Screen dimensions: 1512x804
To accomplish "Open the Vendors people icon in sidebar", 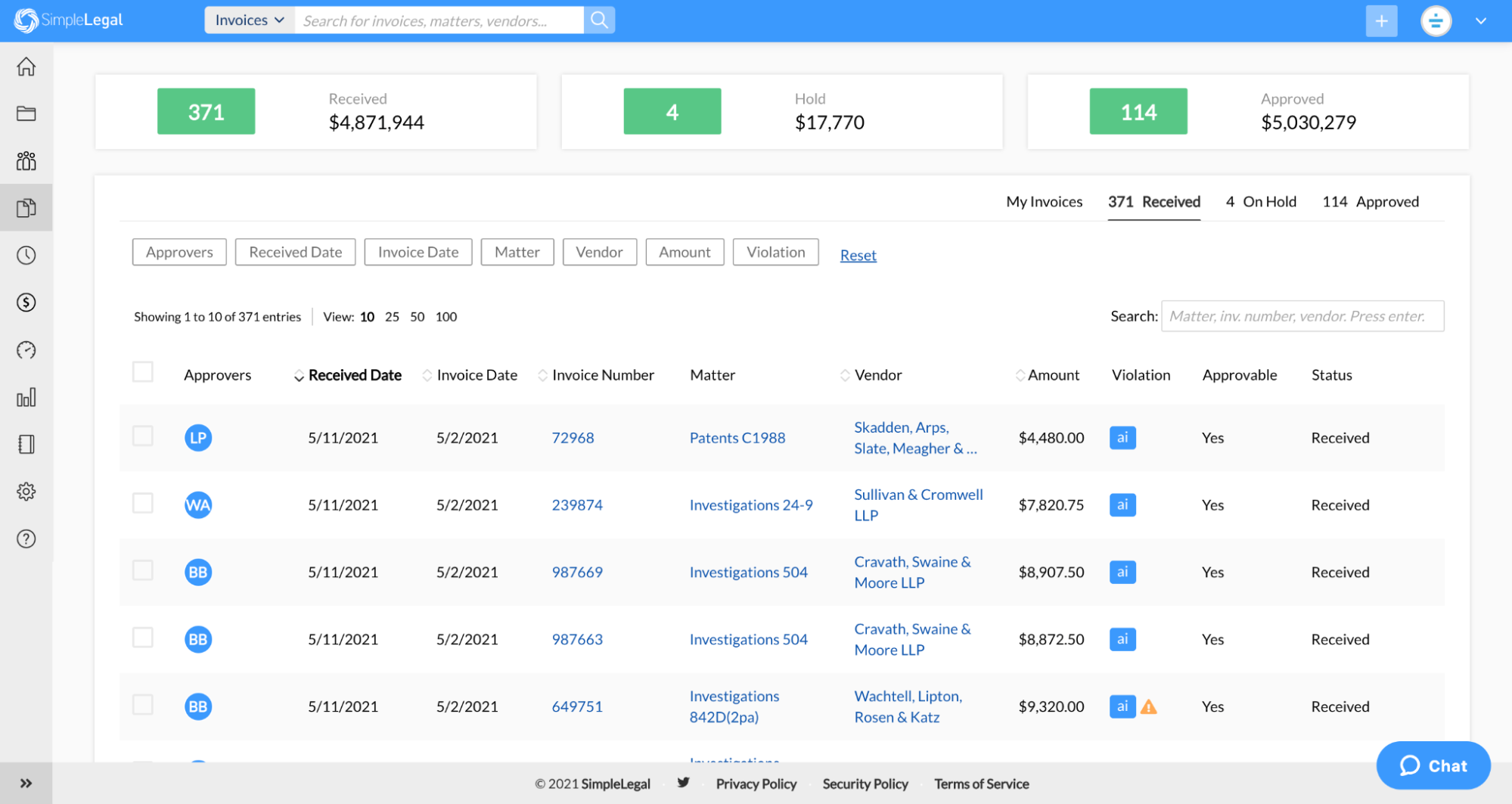I will pos(26,160).
